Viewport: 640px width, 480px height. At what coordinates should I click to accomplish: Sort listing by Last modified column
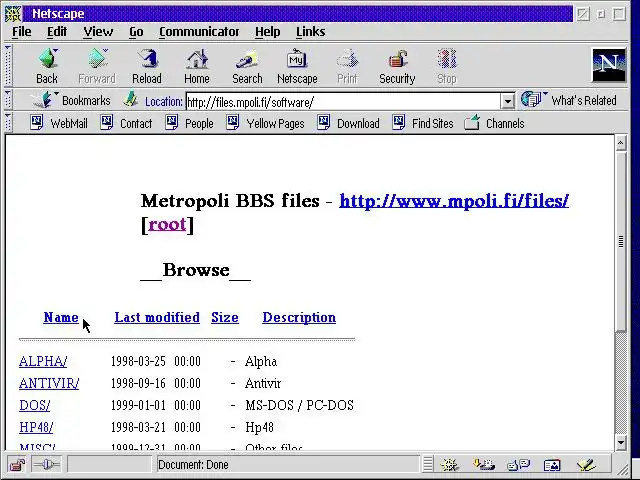(x=157, y=317)
